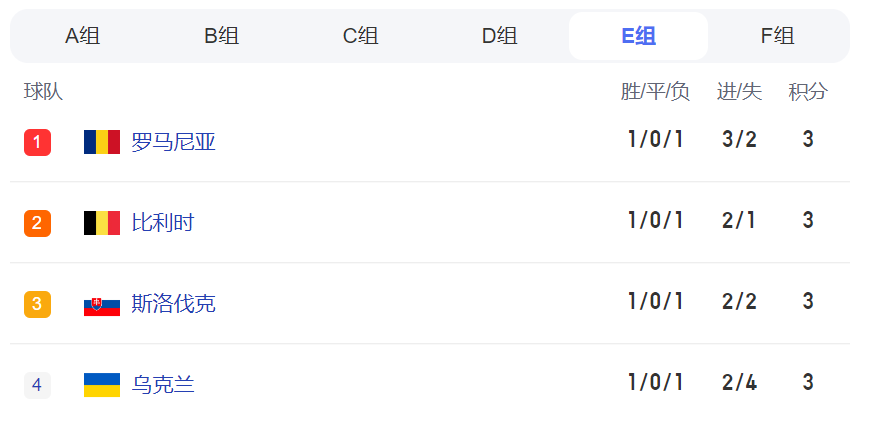Click the Ukraine flag icon
The width and height of the screenshot is (873, 423).
(x=102, y=385)
